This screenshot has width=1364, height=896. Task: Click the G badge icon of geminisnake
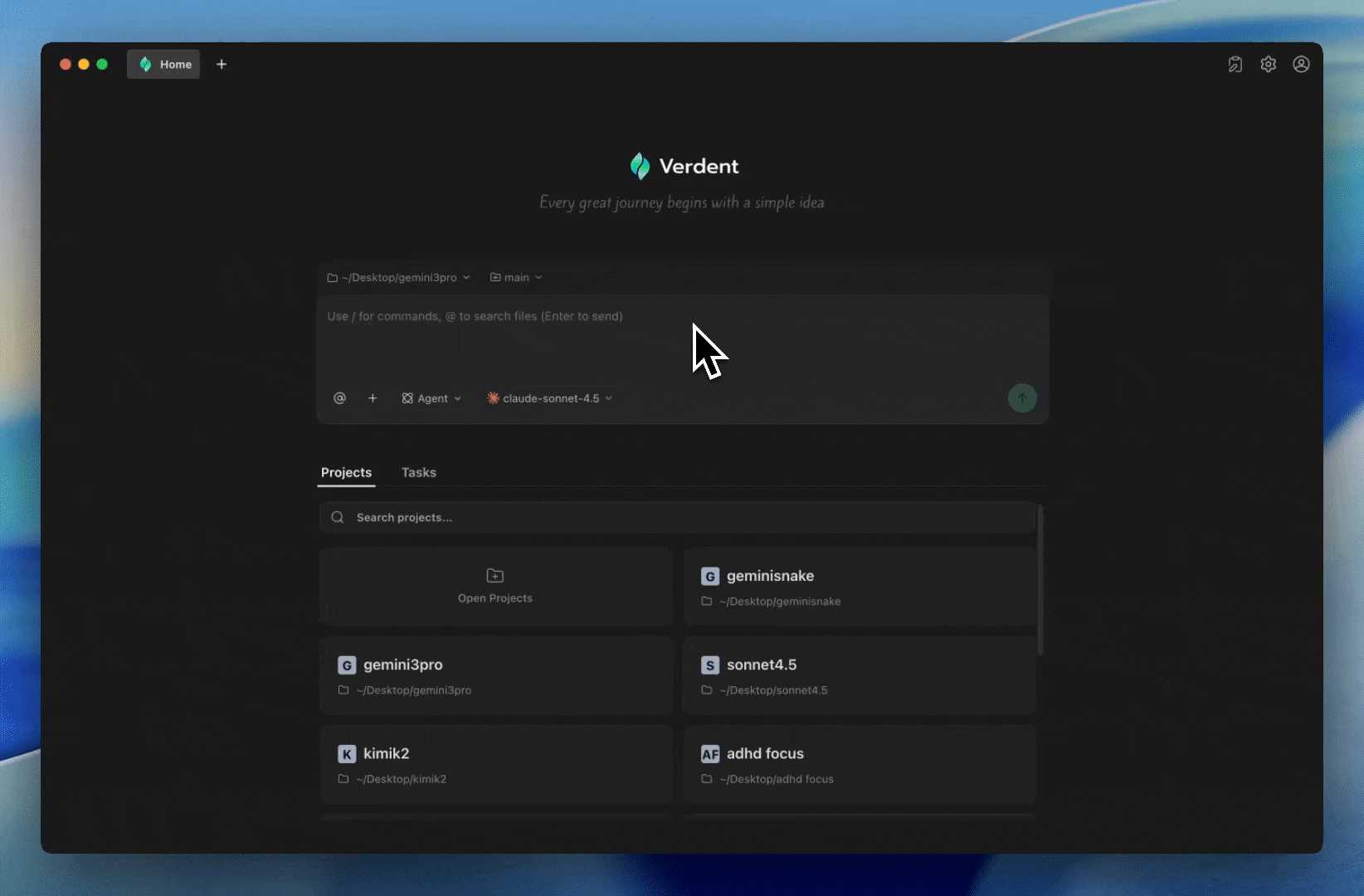(x=710, y=577)
